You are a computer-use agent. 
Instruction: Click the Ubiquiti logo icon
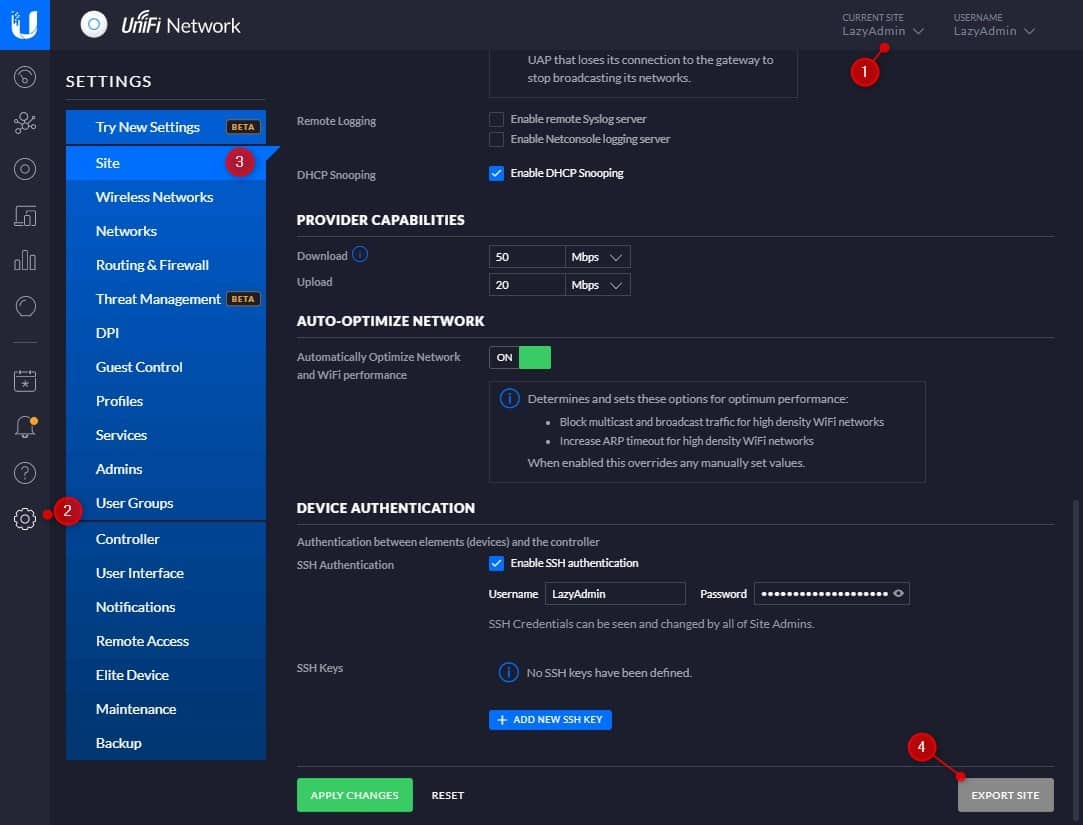24,24
